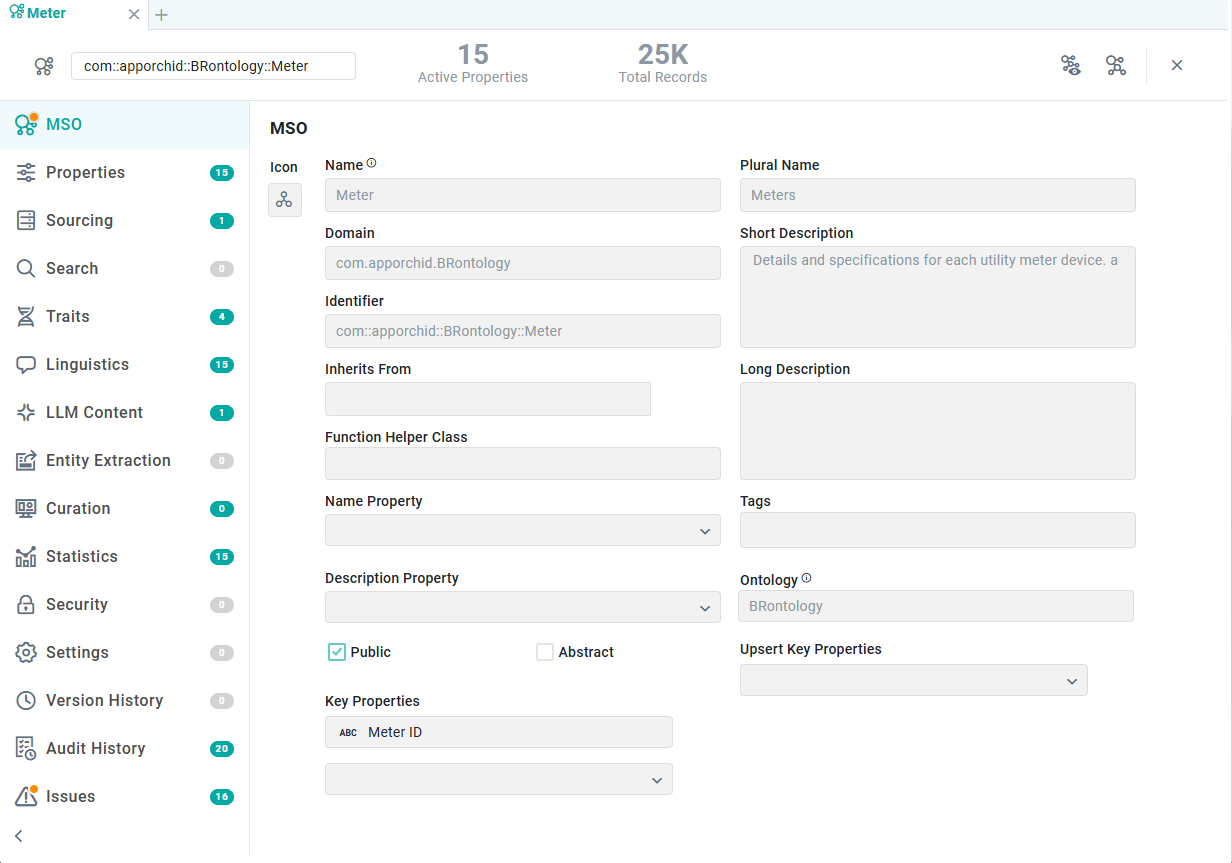Enable the Abstract checkbox
This screenshot has width=1232, height=863.
(545, 652)
